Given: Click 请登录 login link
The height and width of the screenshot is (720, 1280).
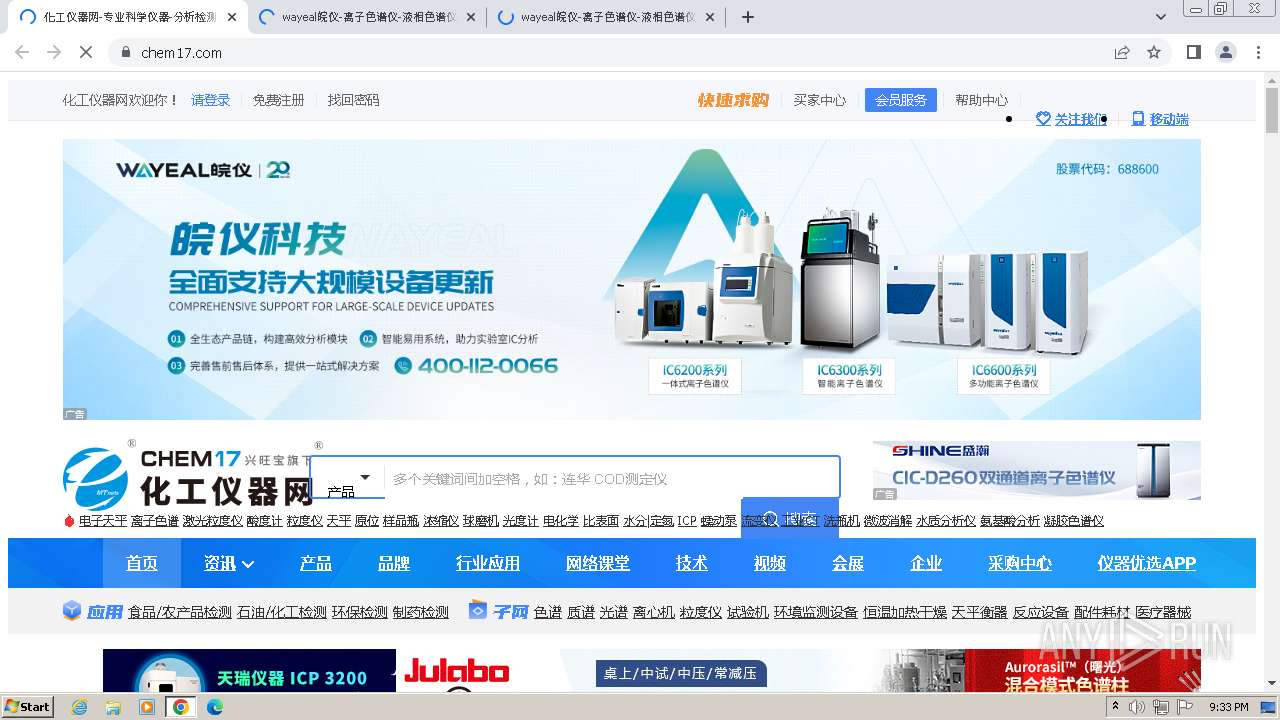Looking at the screenshot, I should click(211, 100).
